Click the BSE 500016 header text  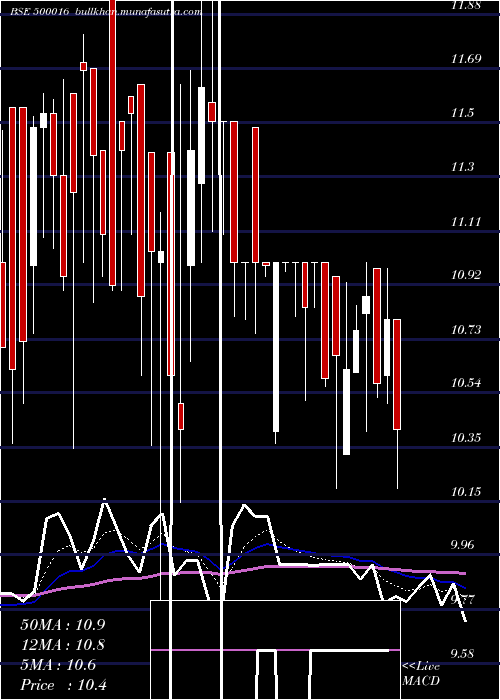[39, 12]
